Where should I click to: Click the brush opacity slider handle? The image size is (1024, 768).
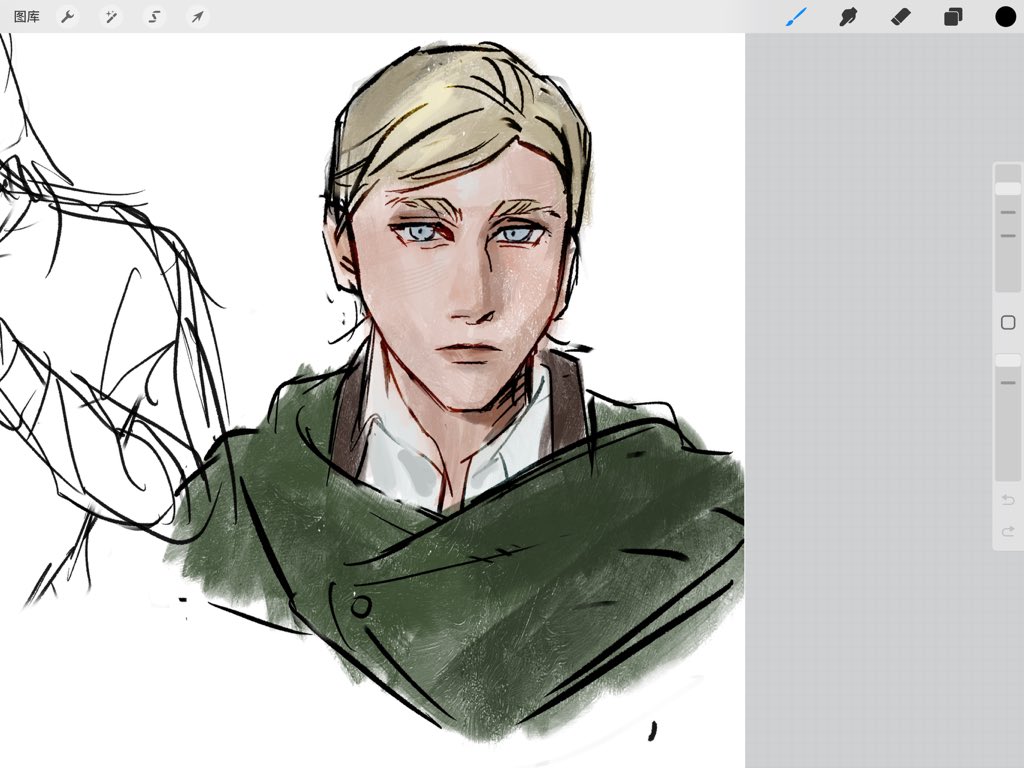[x=1008, y=360]
